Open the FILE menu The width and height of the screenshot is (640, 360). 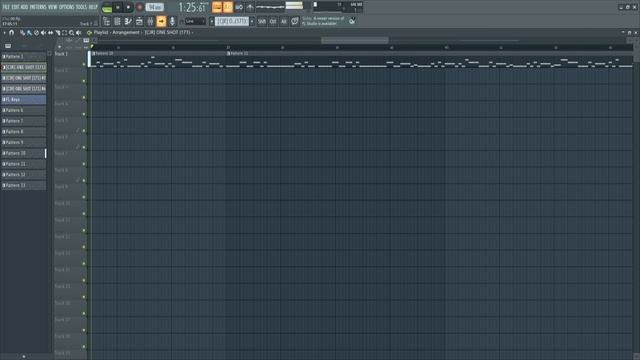pyautogui.click(x=6, y=7)
